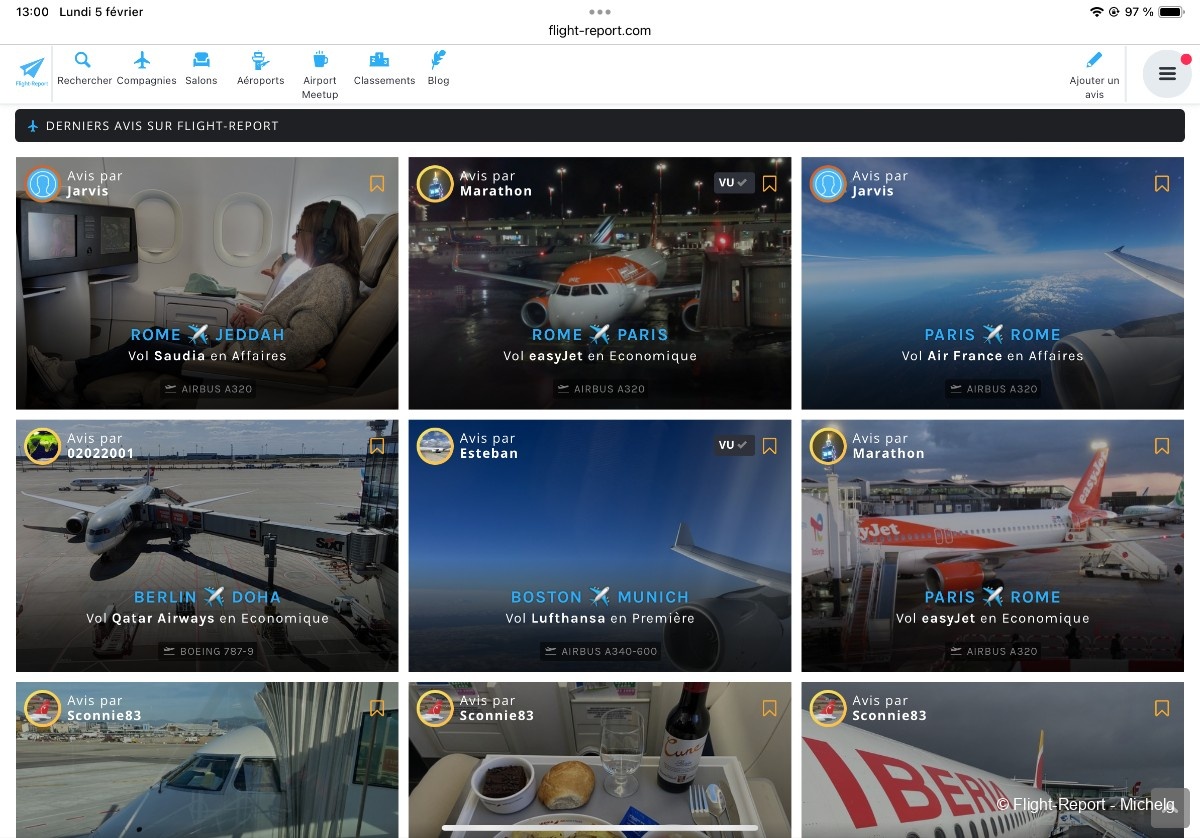
Task: Bookmark the Rome–Paris easyJet review
Action: pyautogui.click(x=769, y=184)
